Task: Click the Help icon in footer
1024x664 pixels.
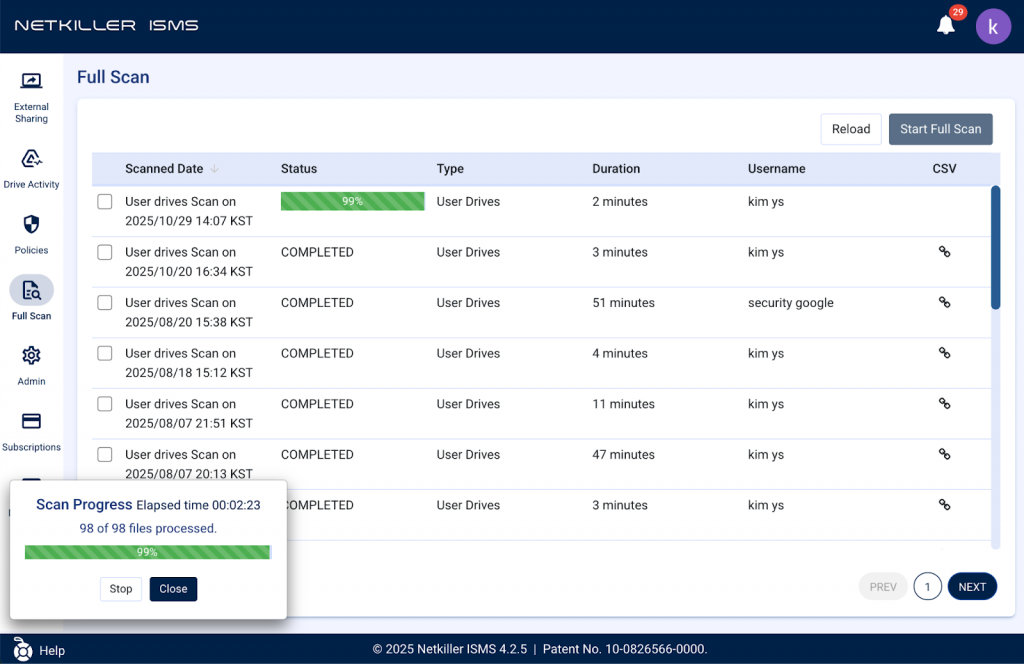Action: pos(23,650)
